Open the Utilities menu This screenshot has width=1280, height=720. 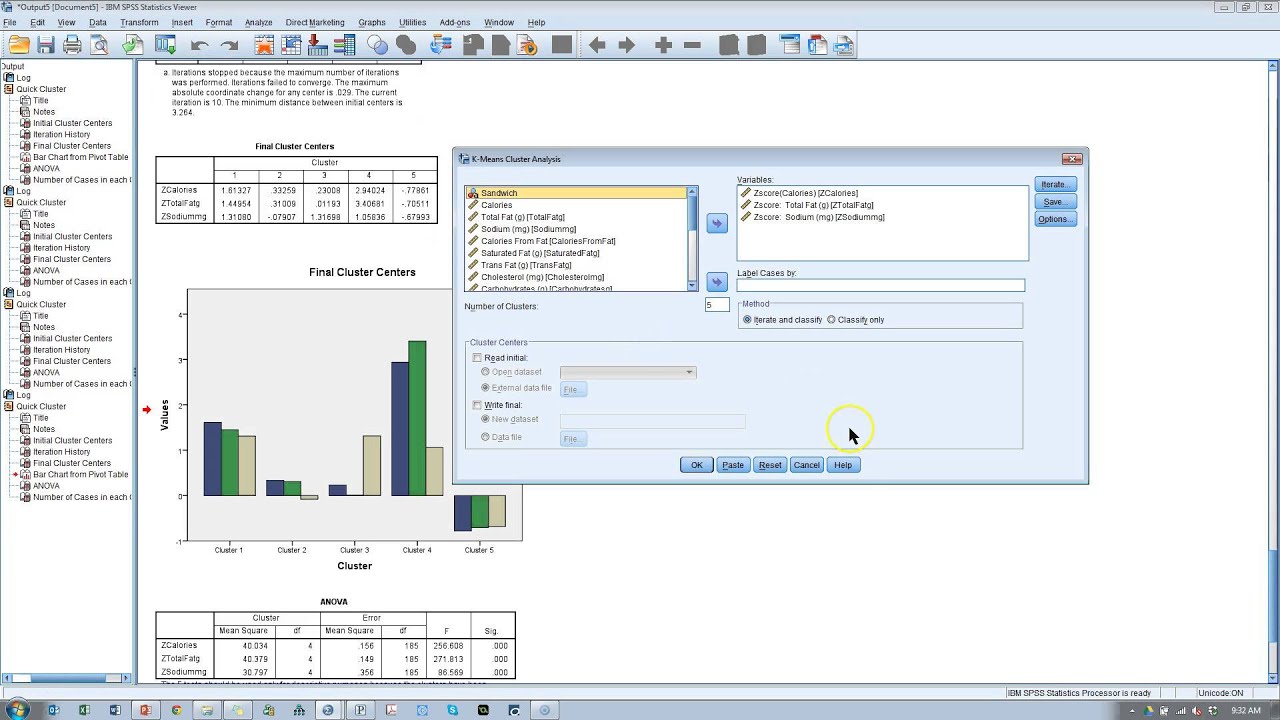tap(413, 22)
